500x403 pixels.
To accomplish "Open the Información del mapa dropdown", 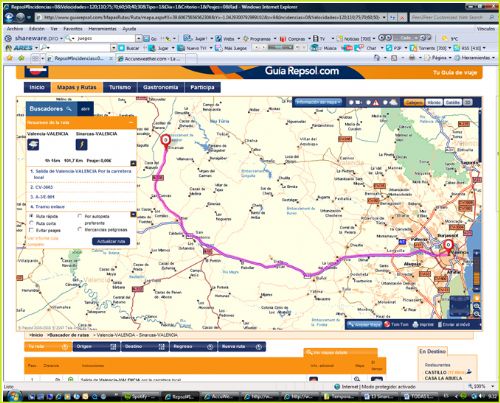I will pyautogui.click(x=318, y=102).
